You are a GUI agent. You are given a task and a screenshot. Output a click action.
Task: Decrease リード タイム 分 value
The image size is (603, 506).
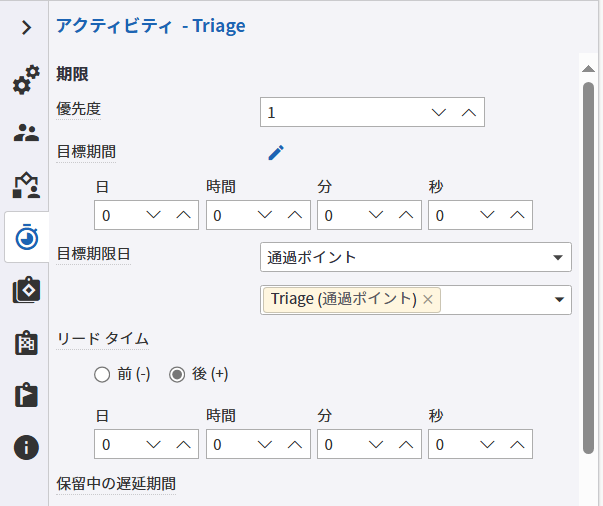pyautogui.click(x=376, y=444)
